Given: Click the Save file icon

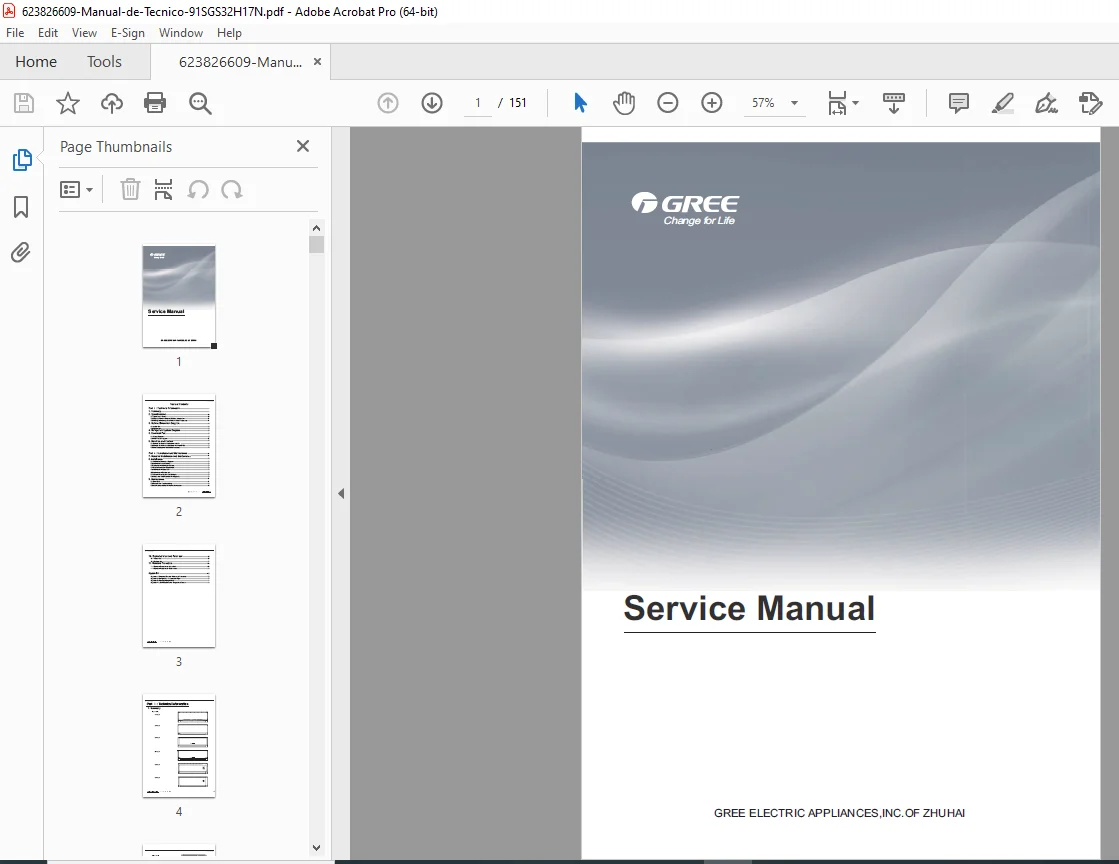Looking at the screenshot, I should point(24,103).
